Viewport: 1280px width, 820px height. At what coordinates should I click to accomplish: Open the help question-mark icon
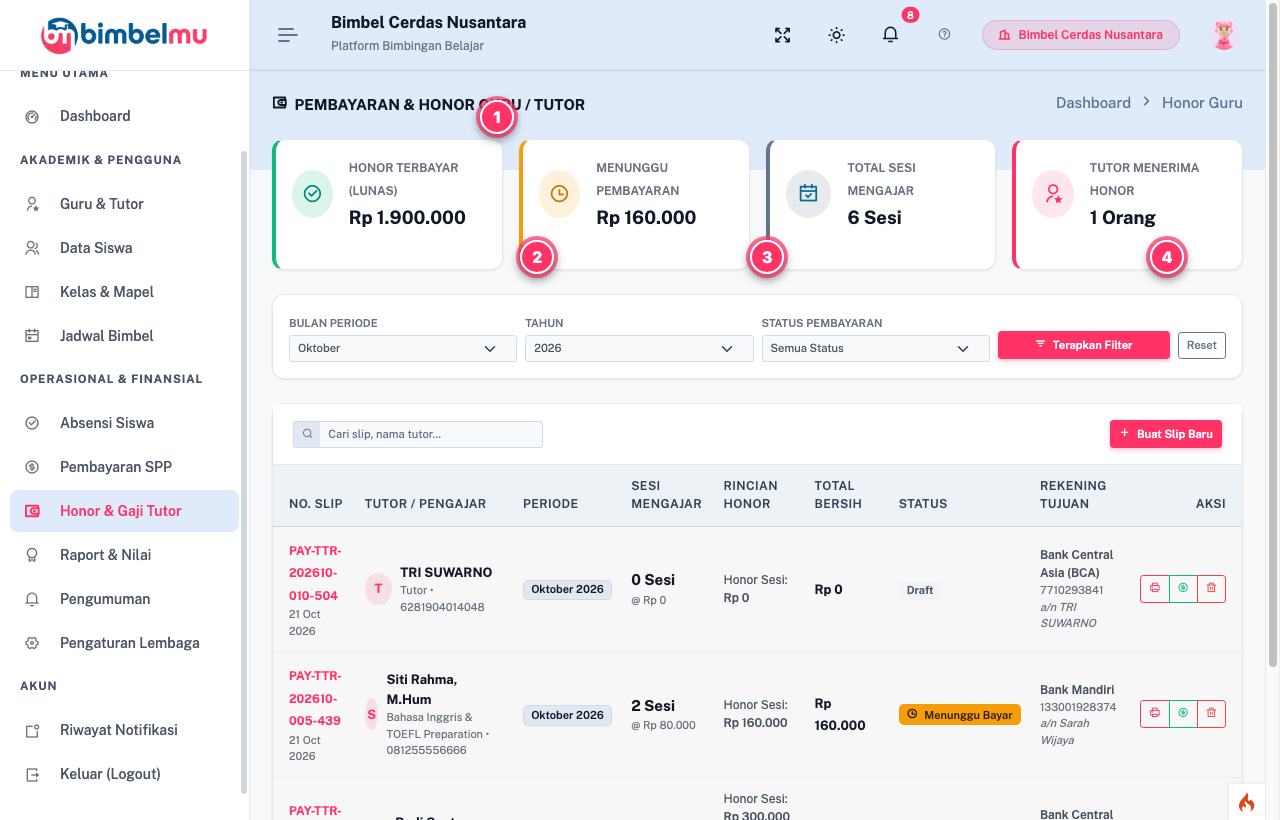click(x=945, y=35)
